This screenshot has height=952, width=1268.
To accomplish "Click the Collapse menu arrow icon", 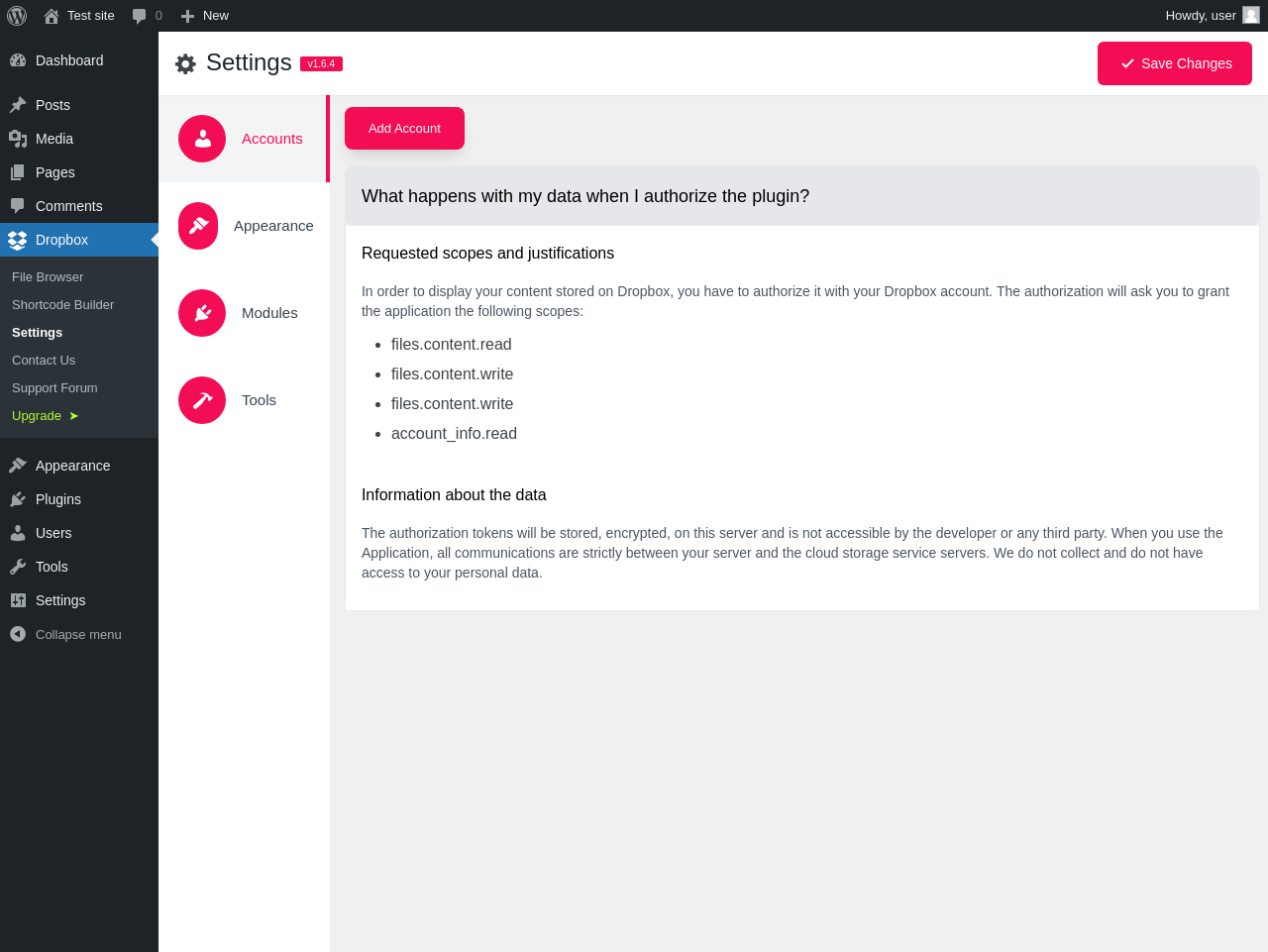I will point(18,634).
